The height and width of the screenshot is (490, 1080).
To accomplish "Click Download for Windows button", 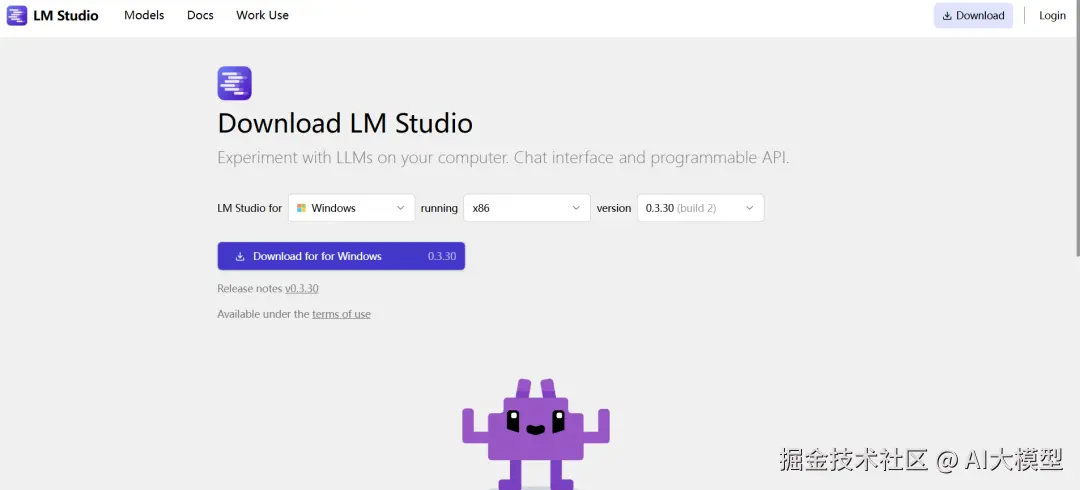I will (341, 256).
